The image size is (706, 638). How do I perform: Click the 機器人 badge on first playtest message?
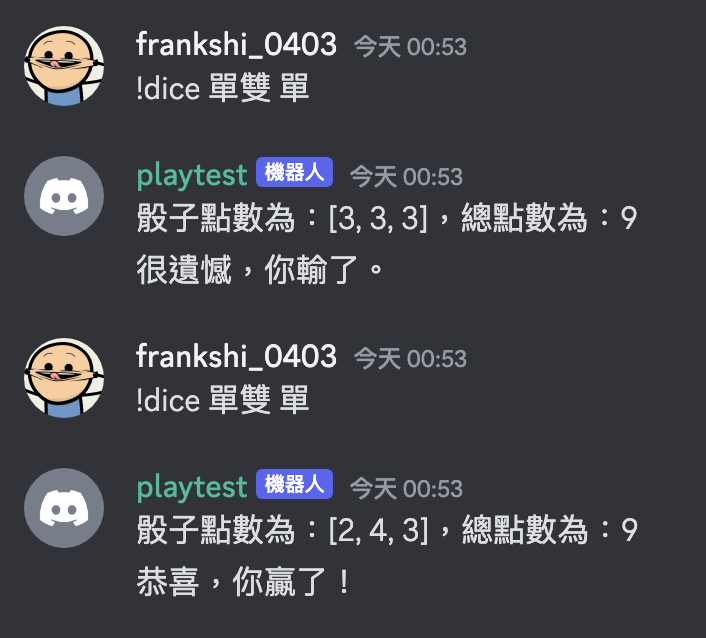294,172
